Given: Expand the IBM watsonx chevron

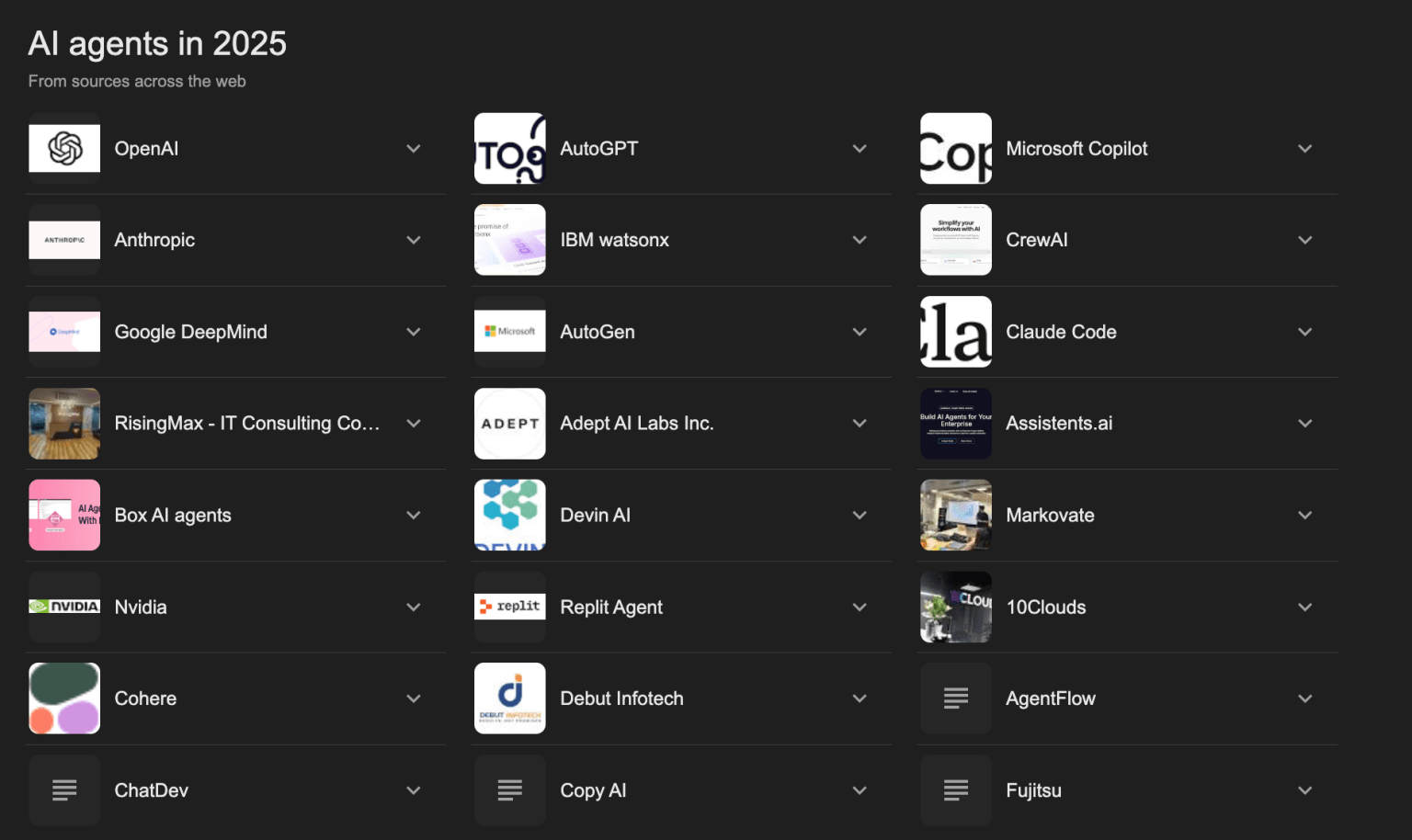Looking at the screenshot, I should click(x=860, y=240).
